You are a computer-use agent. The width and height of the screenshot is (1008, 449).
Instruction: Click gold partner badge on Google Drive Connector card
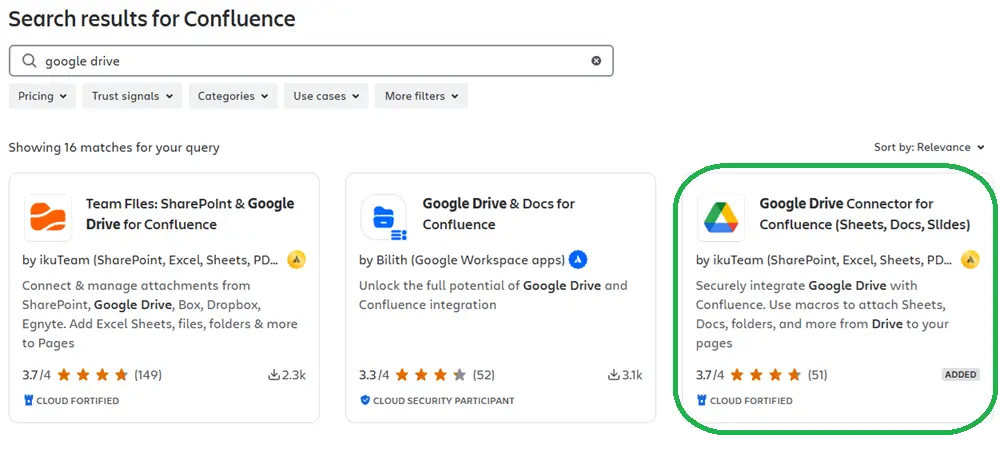[x=970, y=260]
